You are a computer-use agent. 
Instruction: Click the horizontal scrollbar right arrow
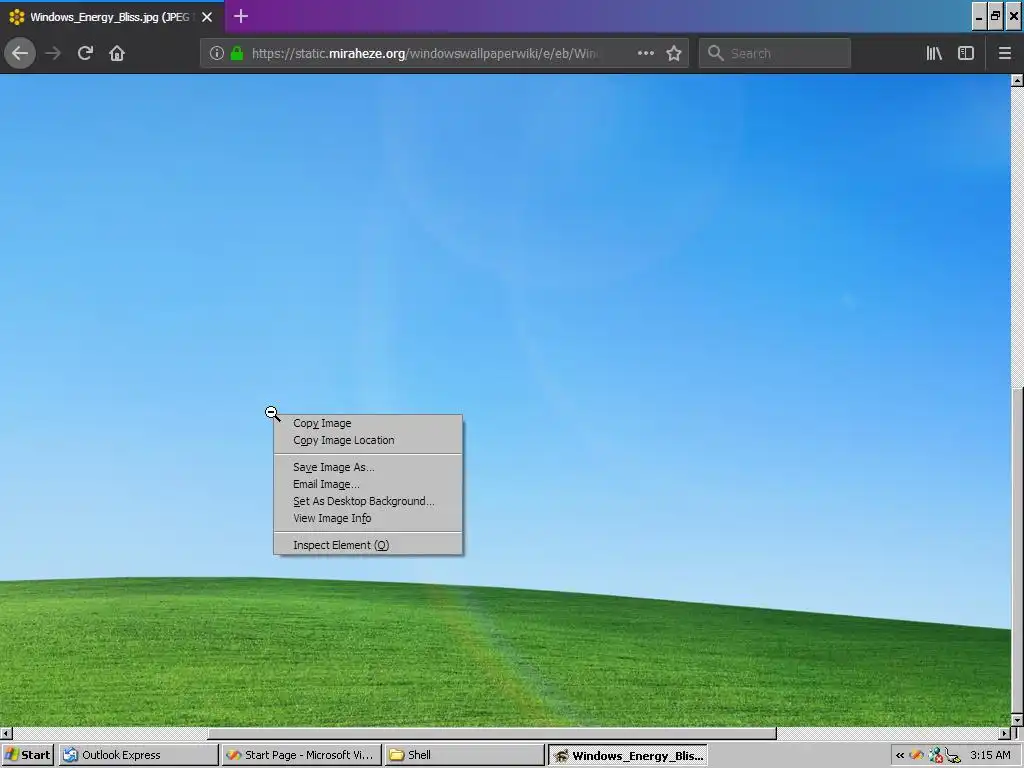pyautogui.click(x=1004, y=733)
